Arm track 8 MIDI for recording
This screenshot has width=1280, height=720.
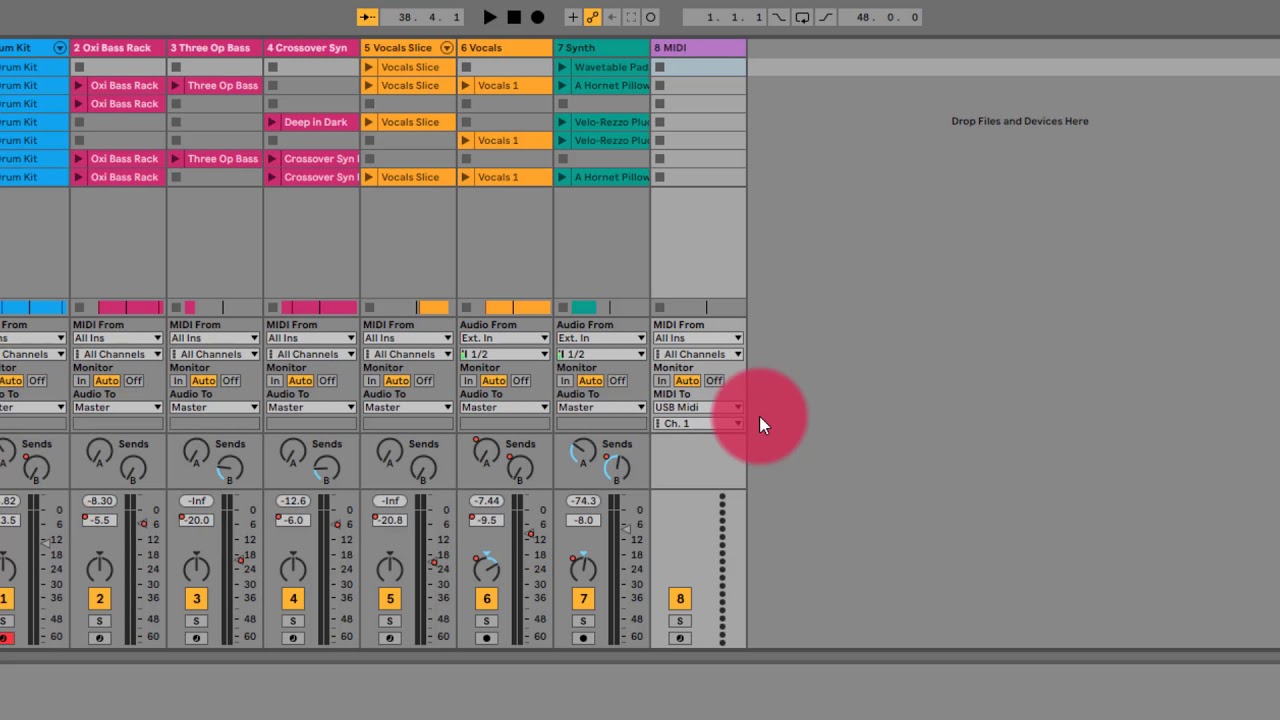tap(680, 638)
